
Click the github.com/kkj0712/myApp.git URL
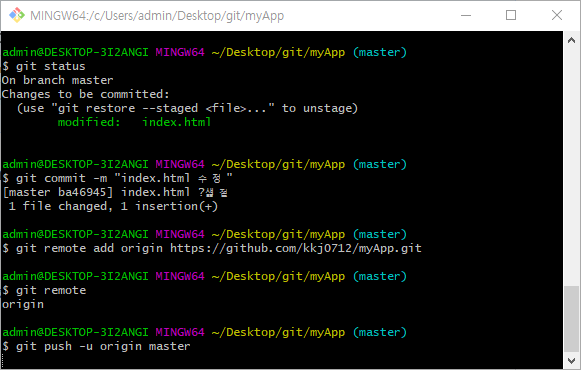[296, 248]
